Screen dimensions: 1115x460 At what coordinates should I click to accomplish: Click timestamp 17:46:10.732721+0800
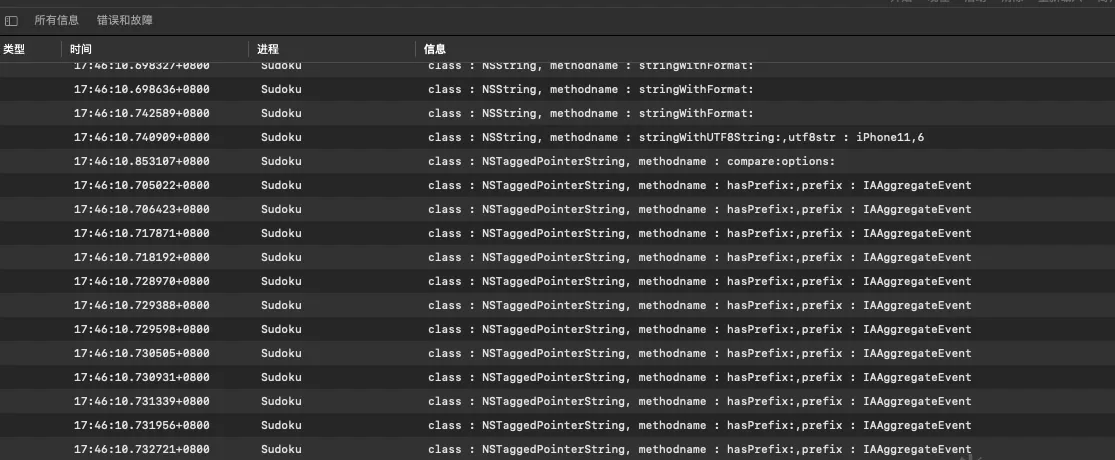click(142, 449)
